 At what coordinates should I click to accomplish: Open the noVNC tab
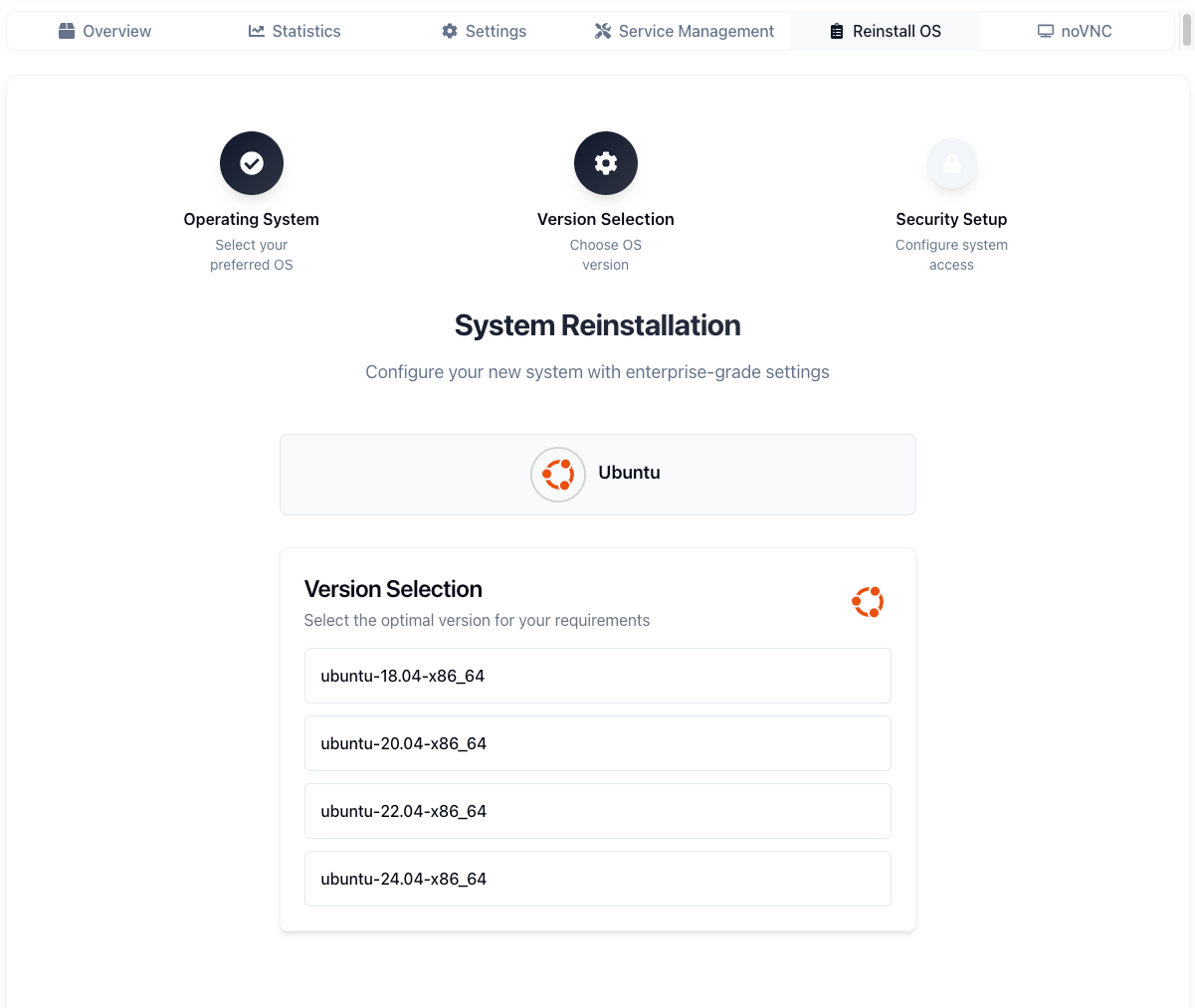click(x=1075, y=31)
